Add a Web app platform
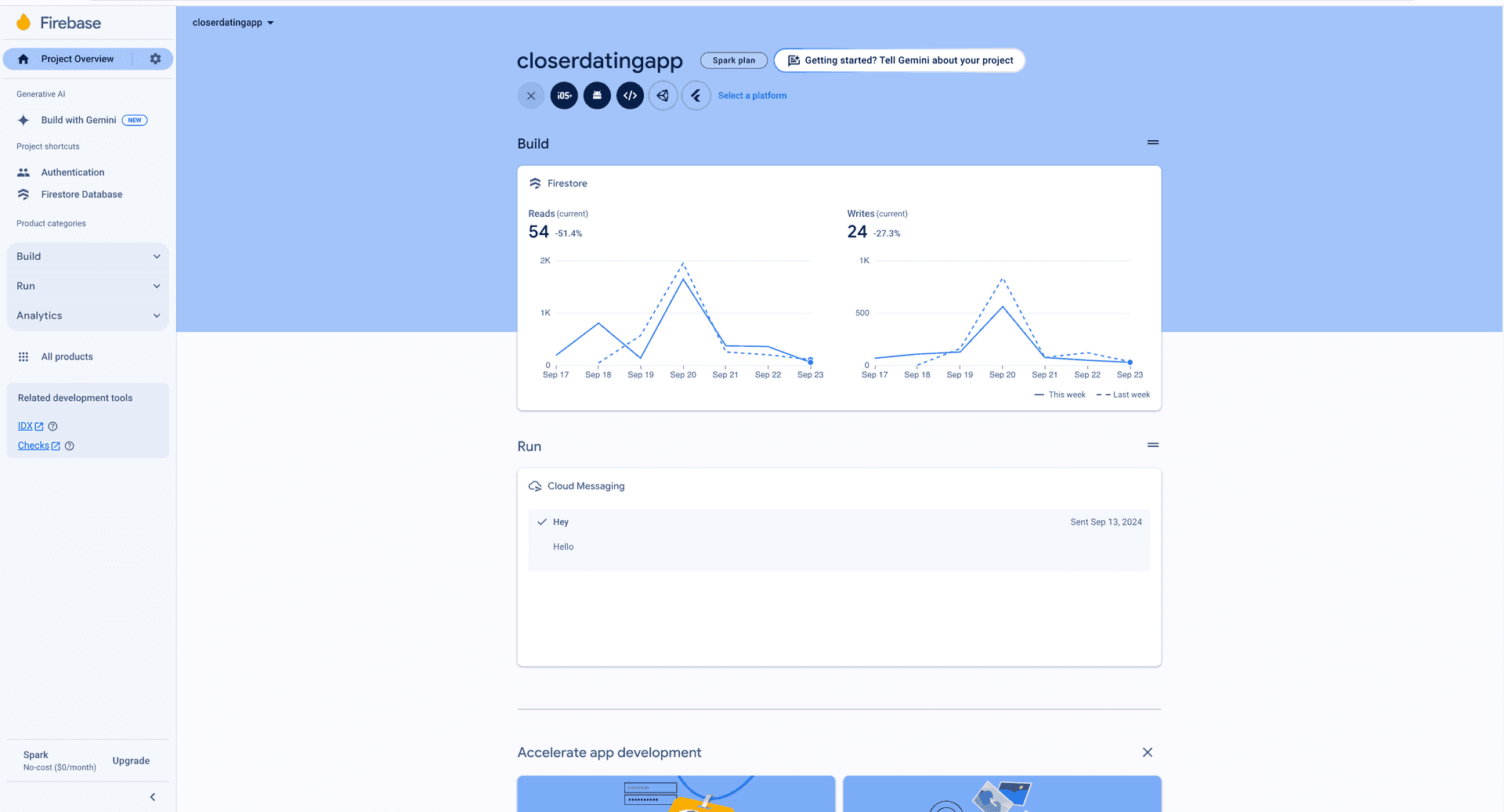This screenshot has height=812, width=1504. [x=630, y=96]
